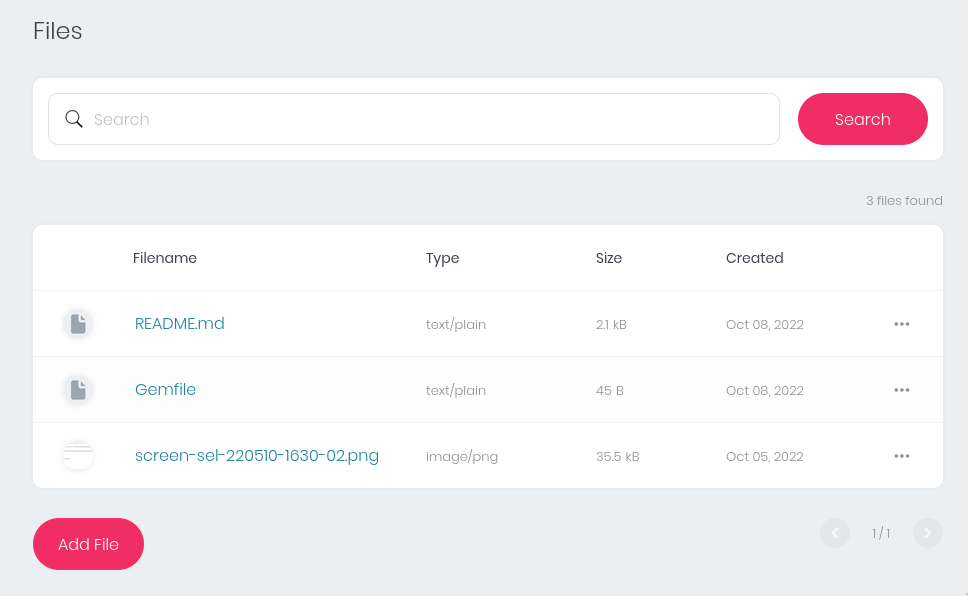Click the magnifying glass icon in search box

(x=74, y=119)
